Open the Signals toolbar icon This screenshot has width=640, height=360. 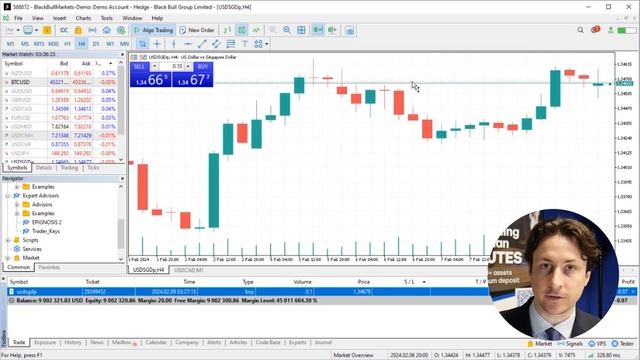click(93, 30)
